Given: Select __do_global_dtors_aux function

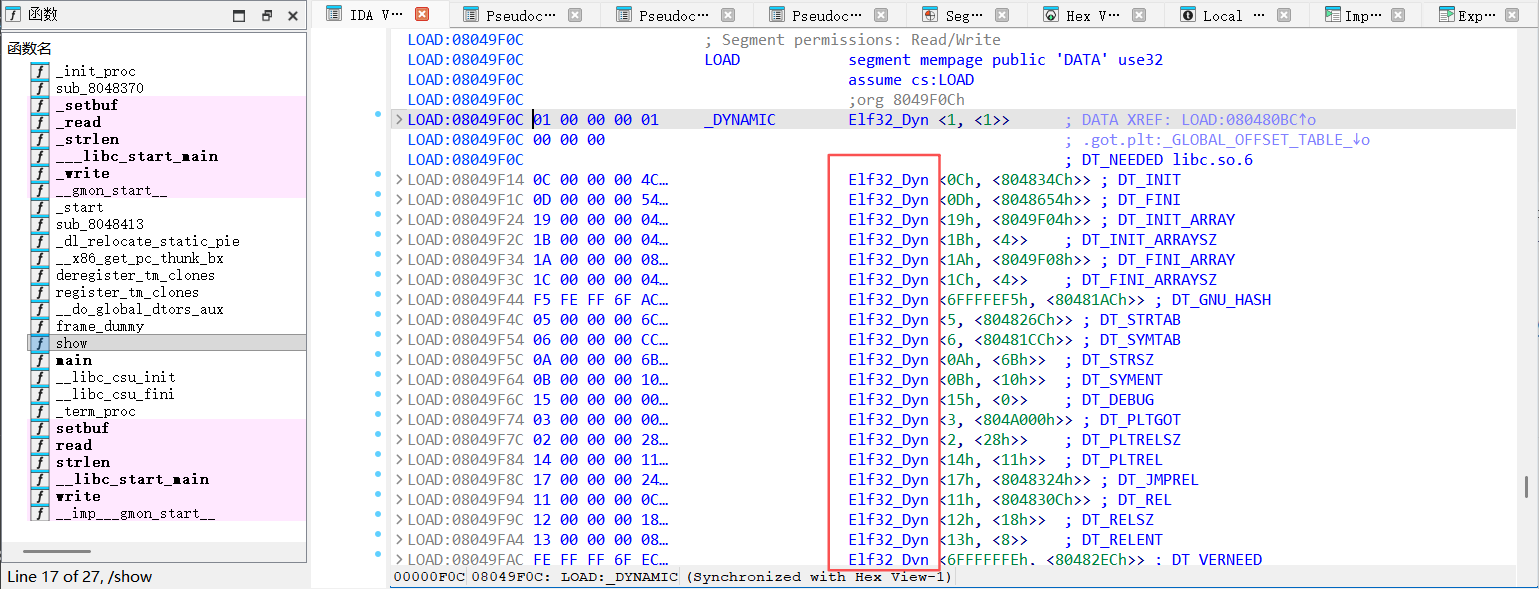Looking at the screenshot, I should [166, 309].
